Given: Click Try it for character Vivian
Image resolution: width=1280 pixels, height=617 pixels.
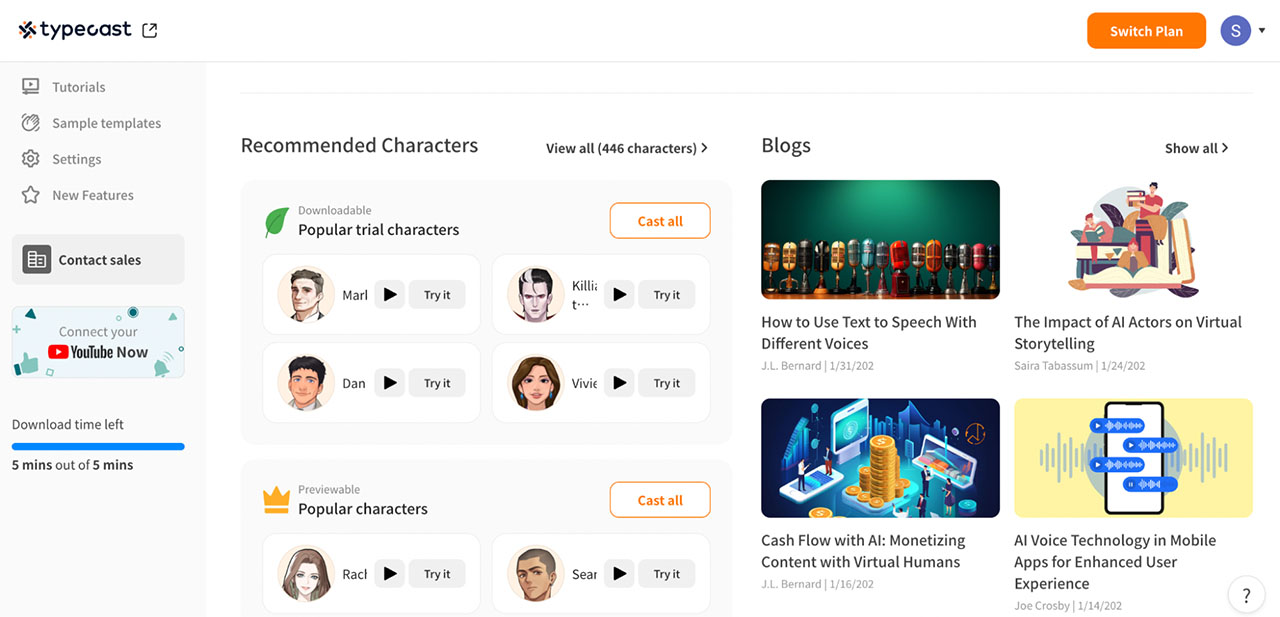Looking at the screenshot, I should (x=666, y=382).
